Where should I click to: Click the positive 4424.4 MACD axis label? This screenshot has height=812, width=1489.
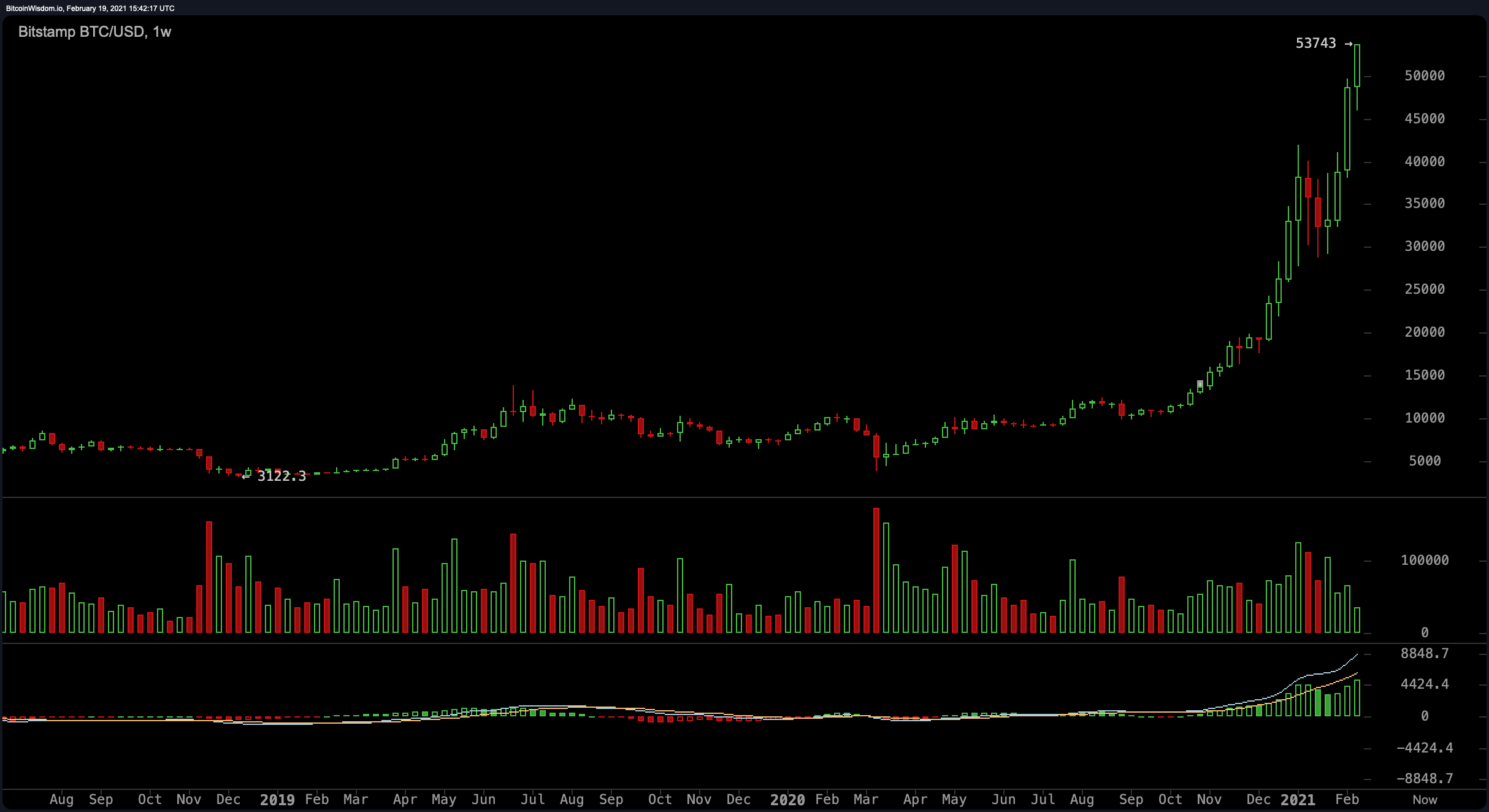(1425, 684)
